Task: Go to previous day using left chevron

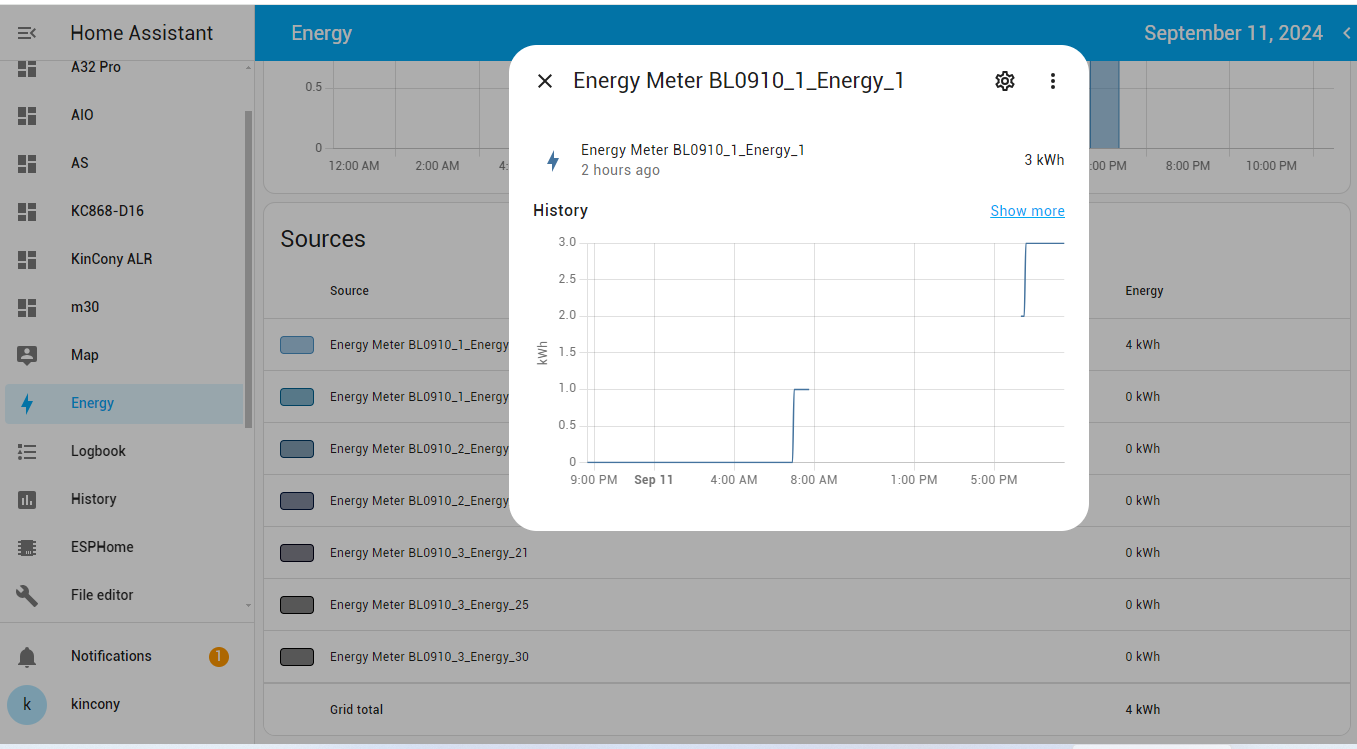Action: [1346, 33]
